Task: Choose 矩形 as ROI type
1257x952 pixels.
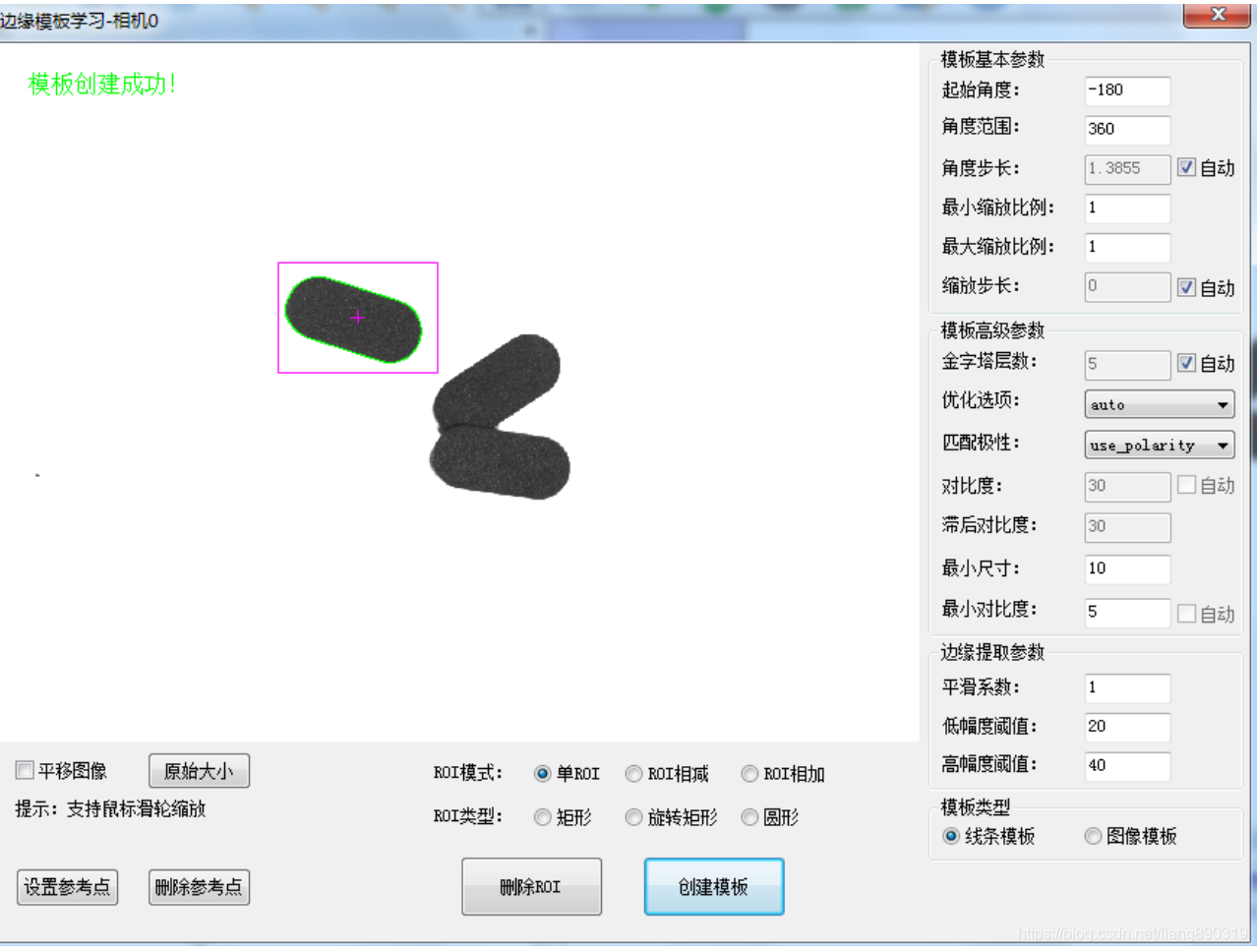Action: [542, 817]
